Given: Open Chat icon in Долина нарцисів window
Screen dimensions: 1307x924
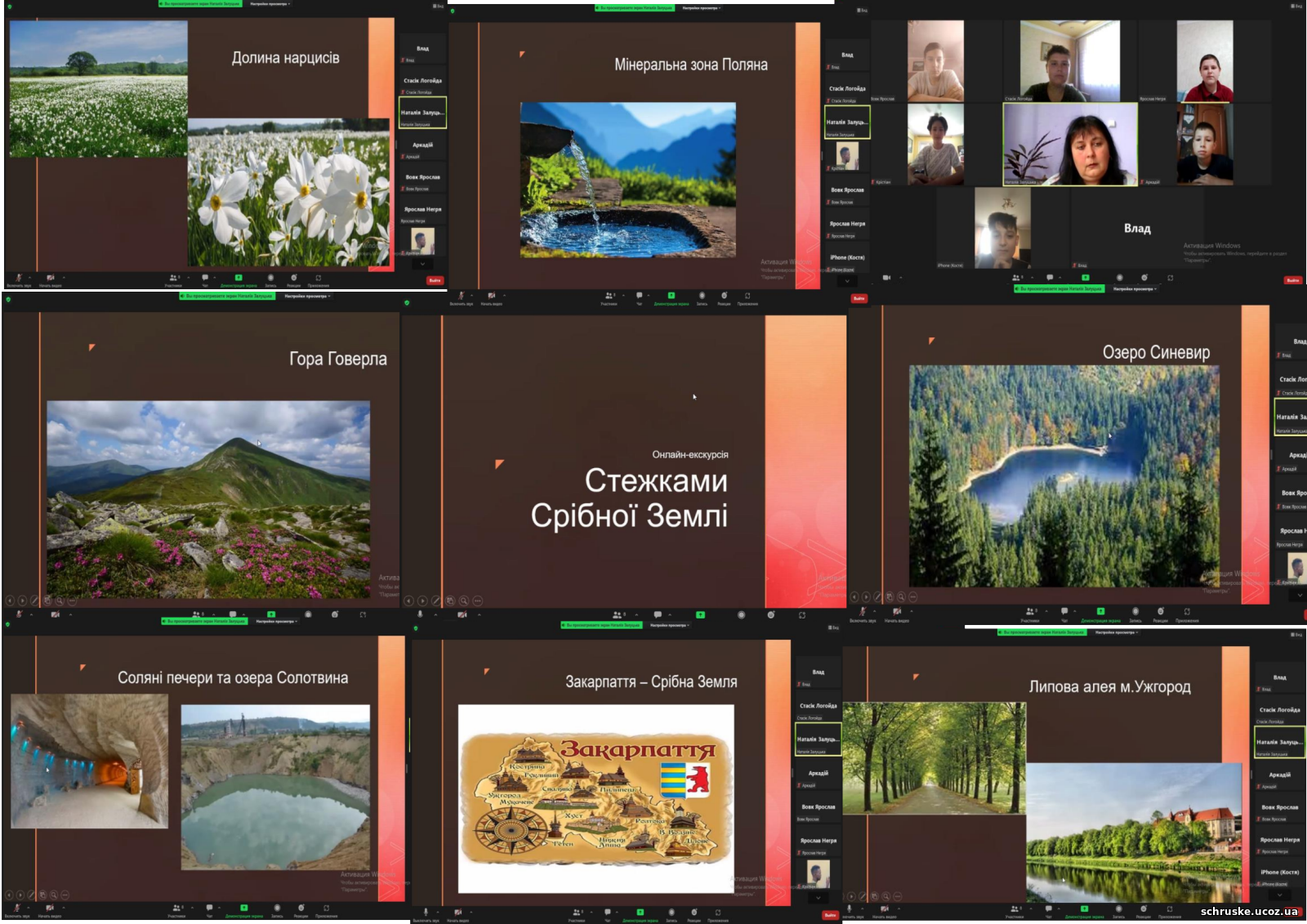Looking at the screenshot, I should click(x=205, y=278).
